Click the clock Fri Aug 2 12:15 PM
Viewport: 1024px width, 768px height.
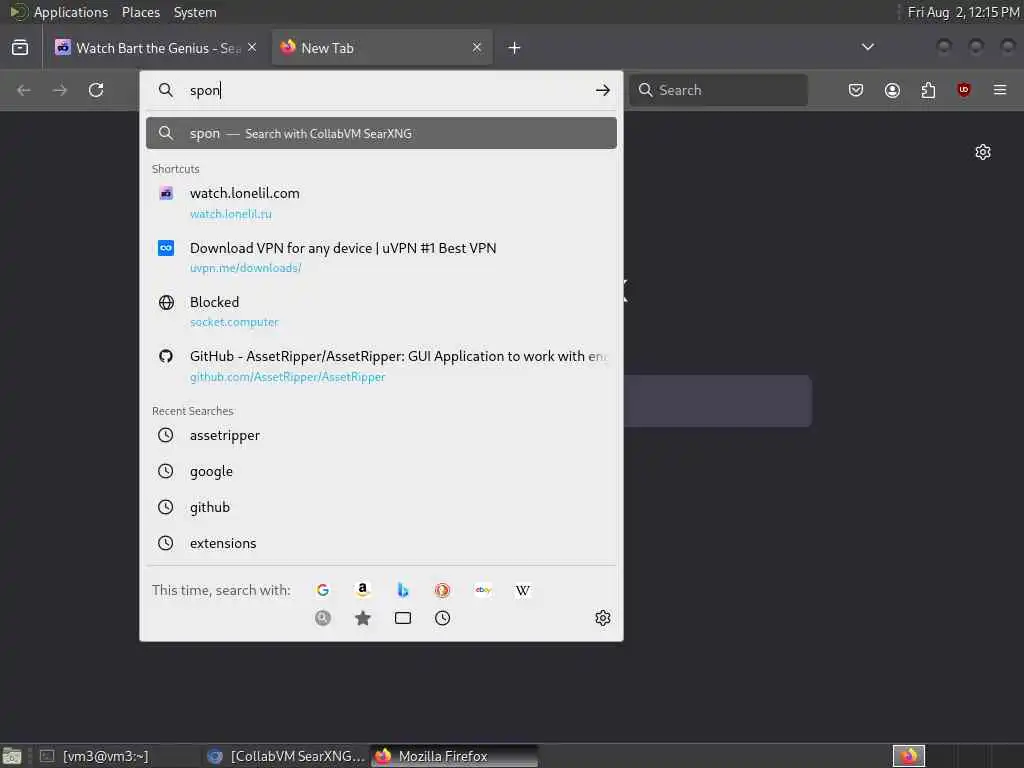tap(963, 12)
